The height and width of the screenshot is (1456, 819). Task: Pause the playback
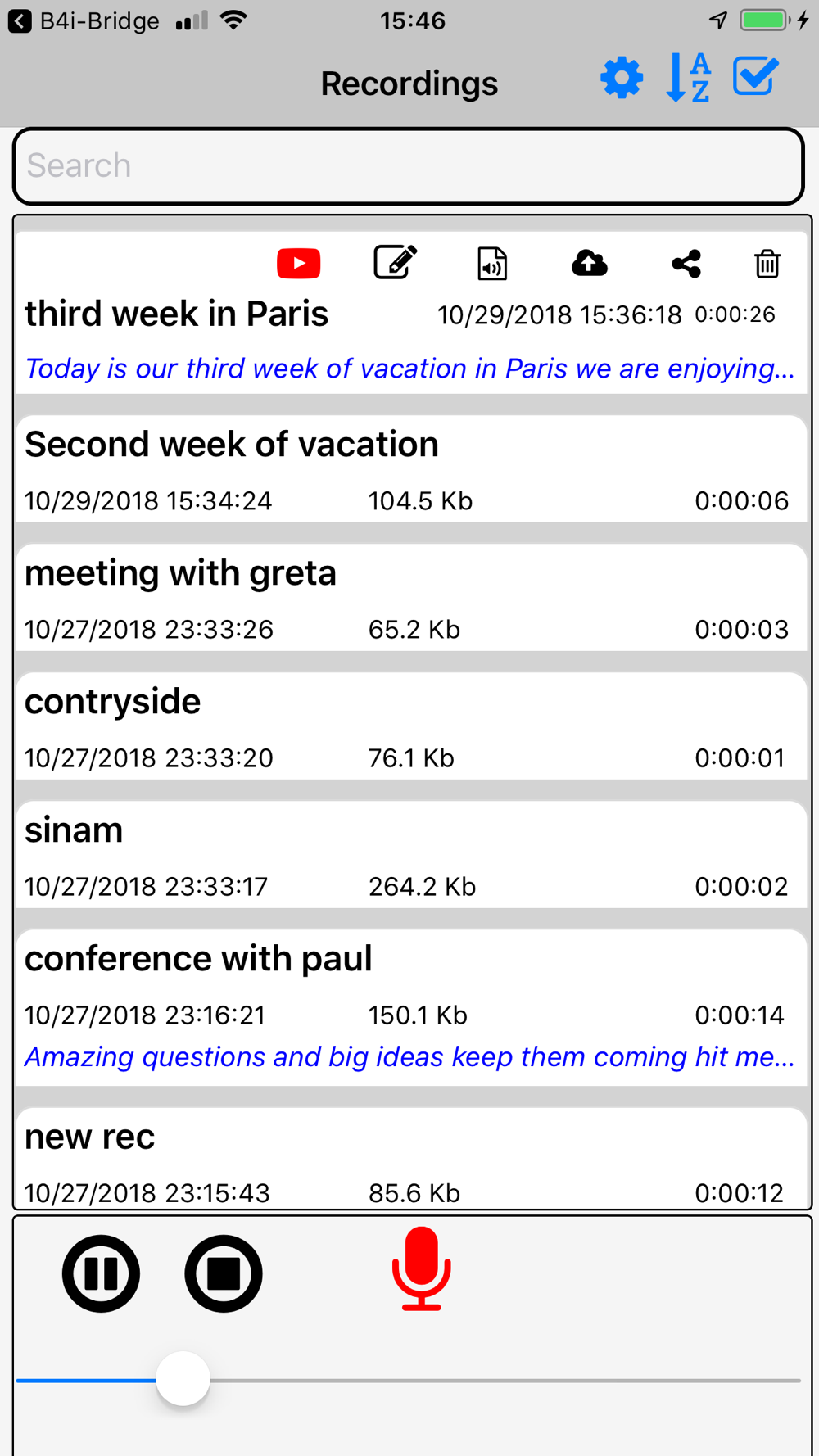tap(101, 1273)
